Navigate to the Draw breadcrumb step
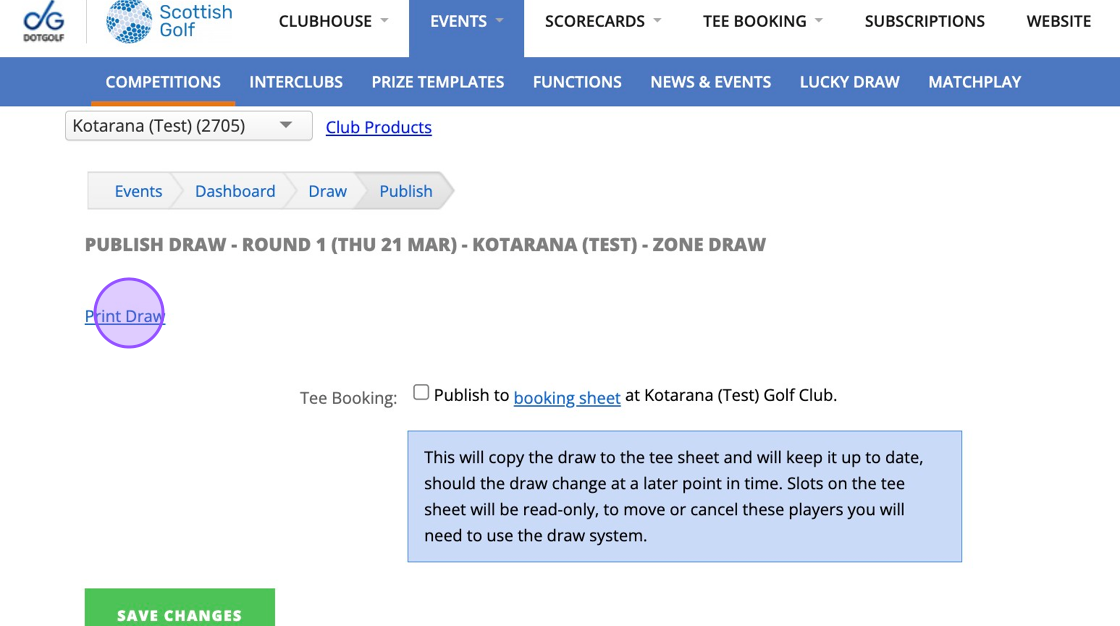Viewport: 1120px width, 626px height. [x=328, y=192]
